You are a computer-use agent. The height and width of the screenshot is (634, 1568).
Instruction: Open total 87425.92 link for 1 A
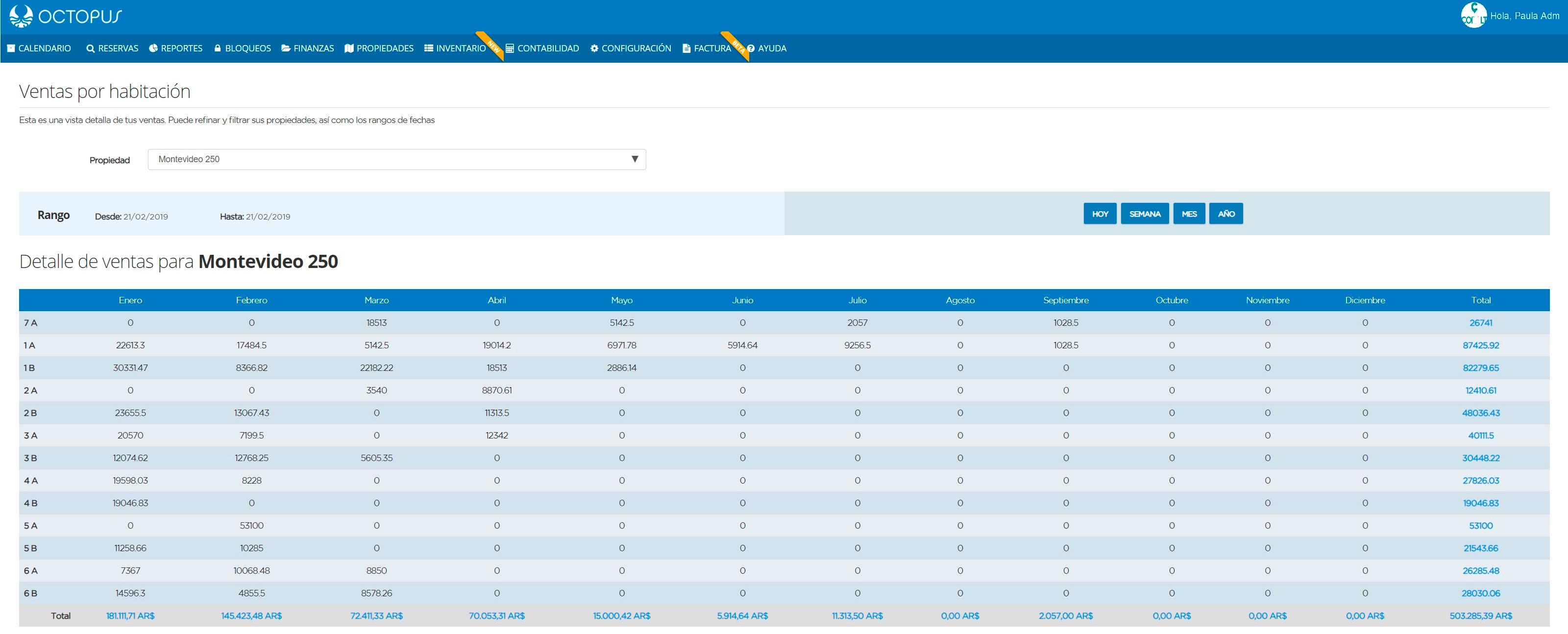1480,345
